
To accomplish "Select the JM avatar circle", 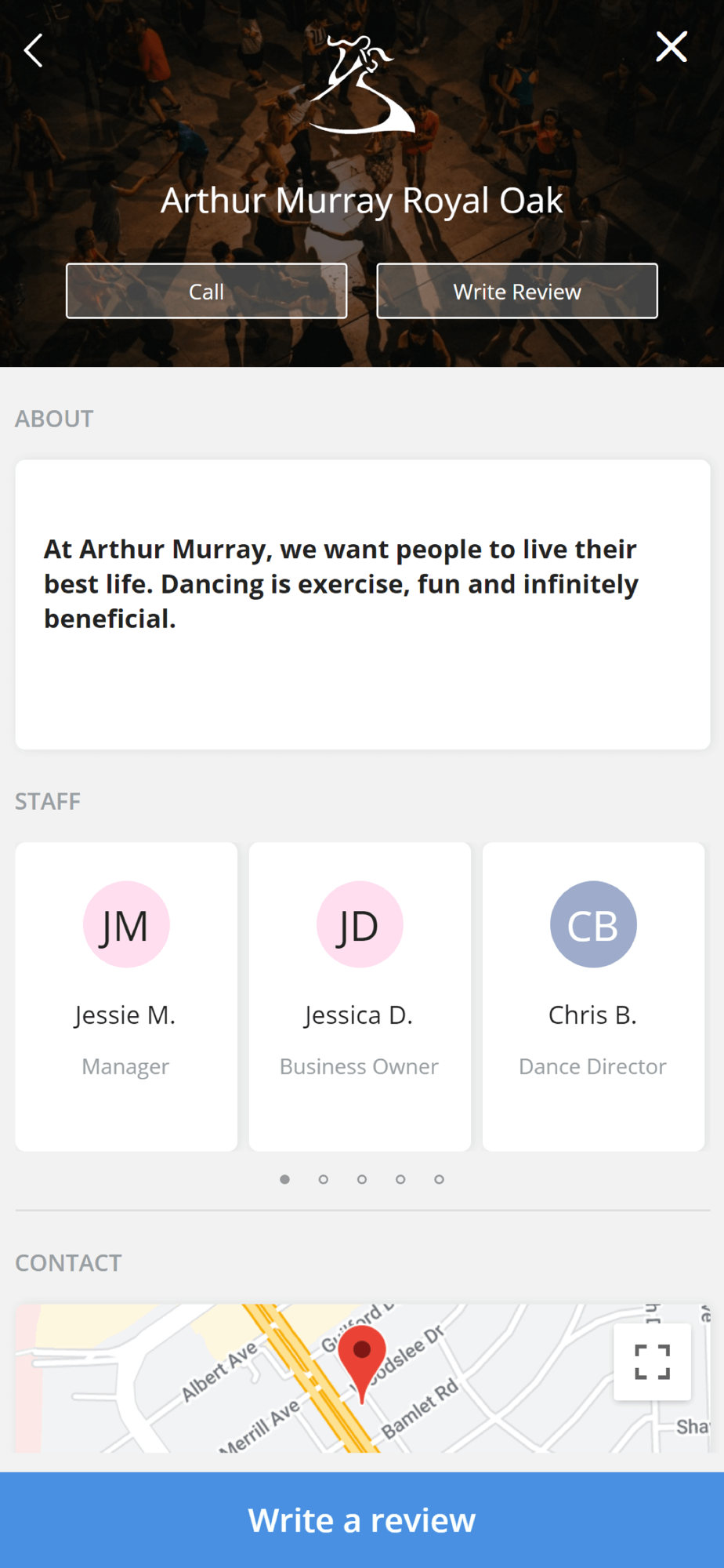I will pyautogui.click(x=126, y=924).
